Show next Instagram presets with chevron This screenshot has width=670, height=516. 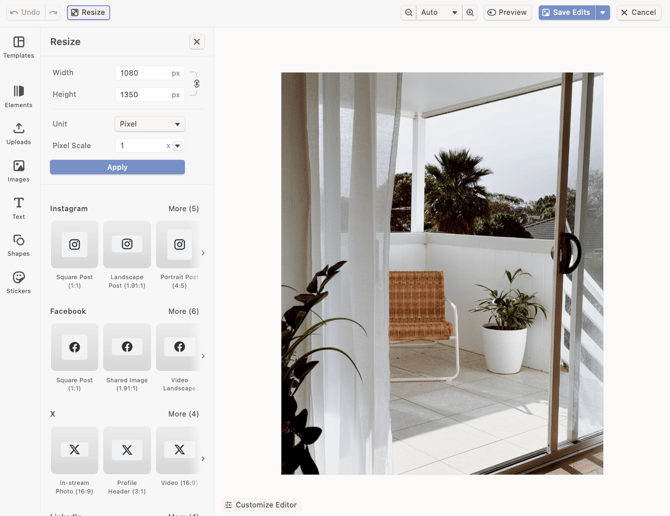(x=203, y=253)
